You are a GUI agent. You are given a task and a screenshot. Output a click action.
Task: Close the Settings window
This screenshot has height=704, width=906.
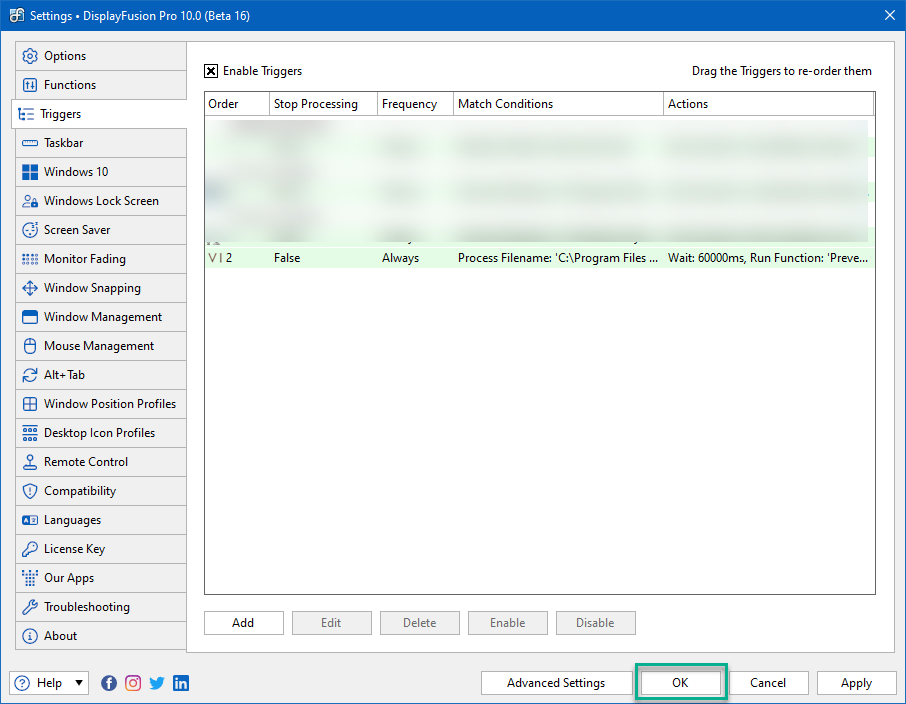tap(890, 16)
